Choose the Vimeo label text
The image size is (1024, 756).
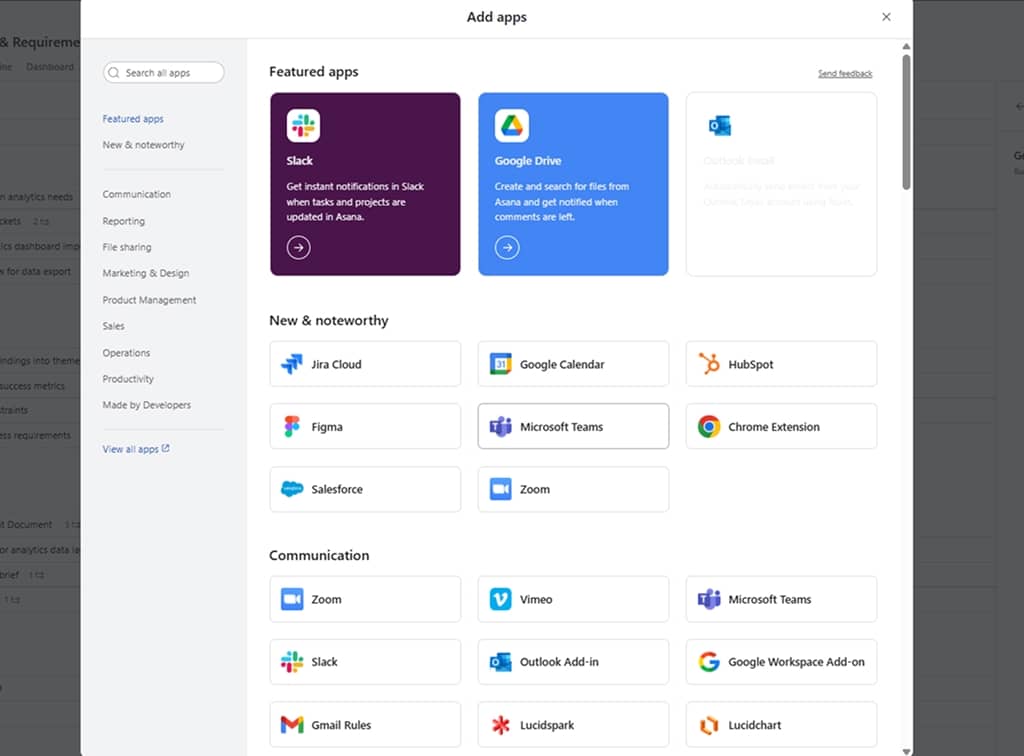pyautogui.click(x=536, y=599)
